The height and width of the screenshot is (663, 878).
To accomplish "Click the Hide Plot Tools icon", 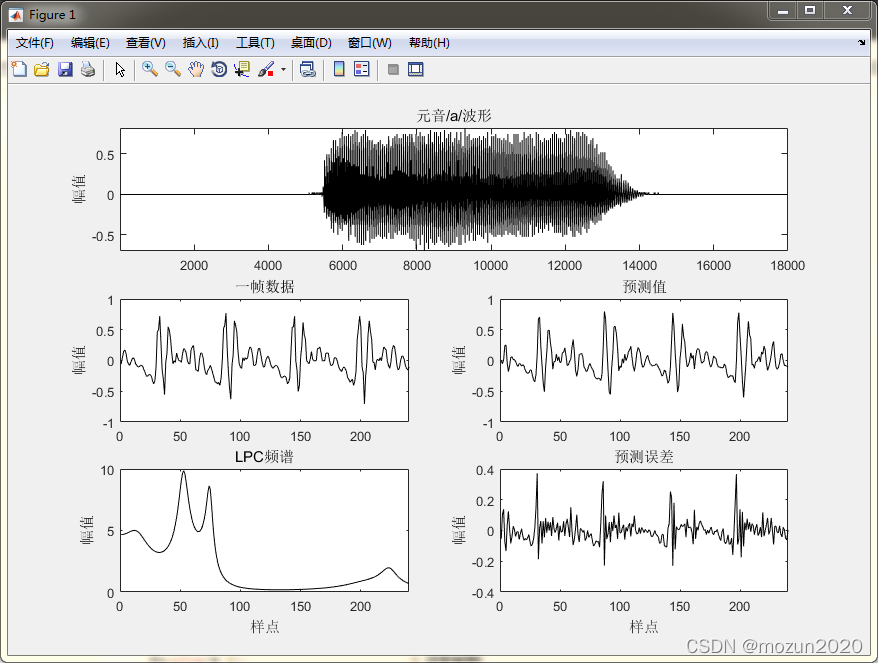I will coord(393,69).
